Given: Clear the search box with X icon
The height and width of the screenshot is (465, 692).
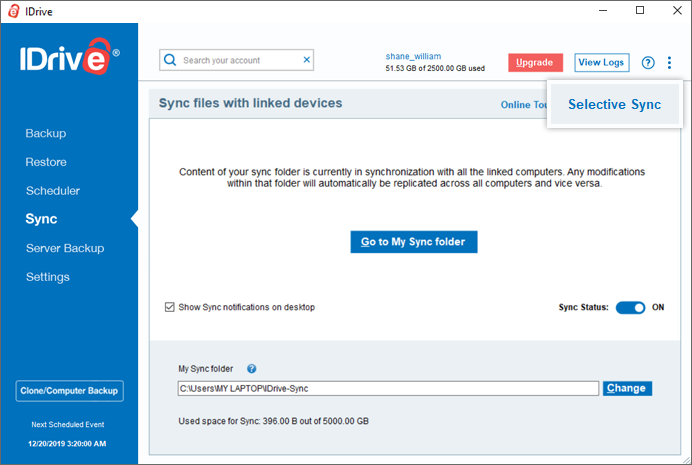Looking at the screenshot, I should pos(307,60).
